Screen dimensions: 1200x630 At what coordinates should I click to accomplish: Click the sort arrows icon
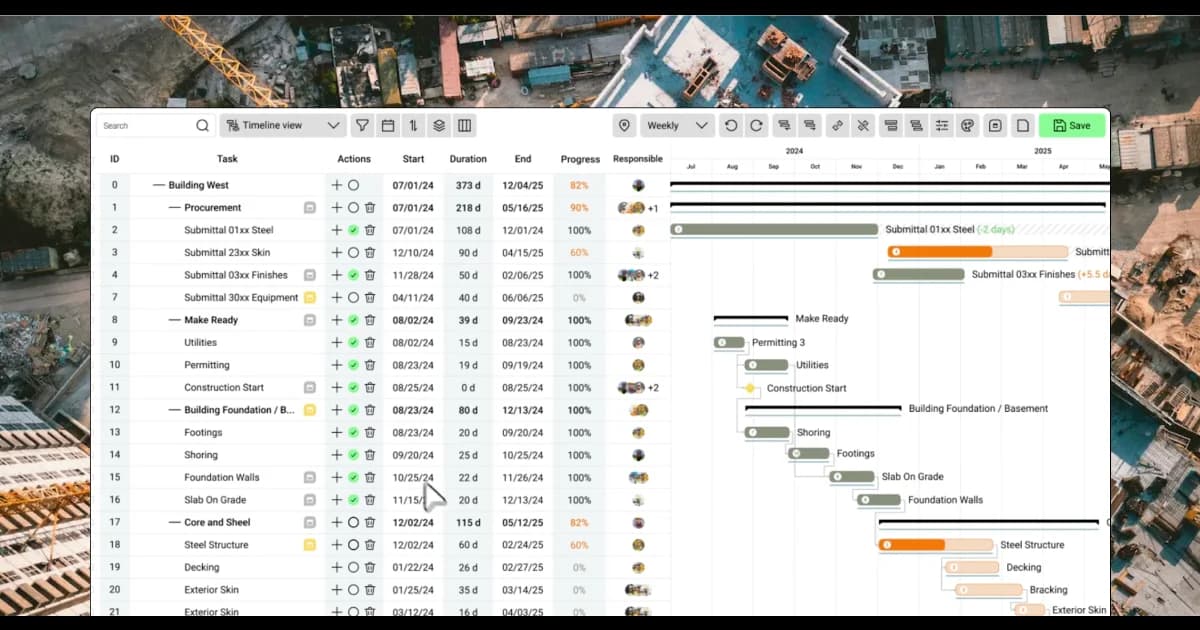(x=413, y=126)
